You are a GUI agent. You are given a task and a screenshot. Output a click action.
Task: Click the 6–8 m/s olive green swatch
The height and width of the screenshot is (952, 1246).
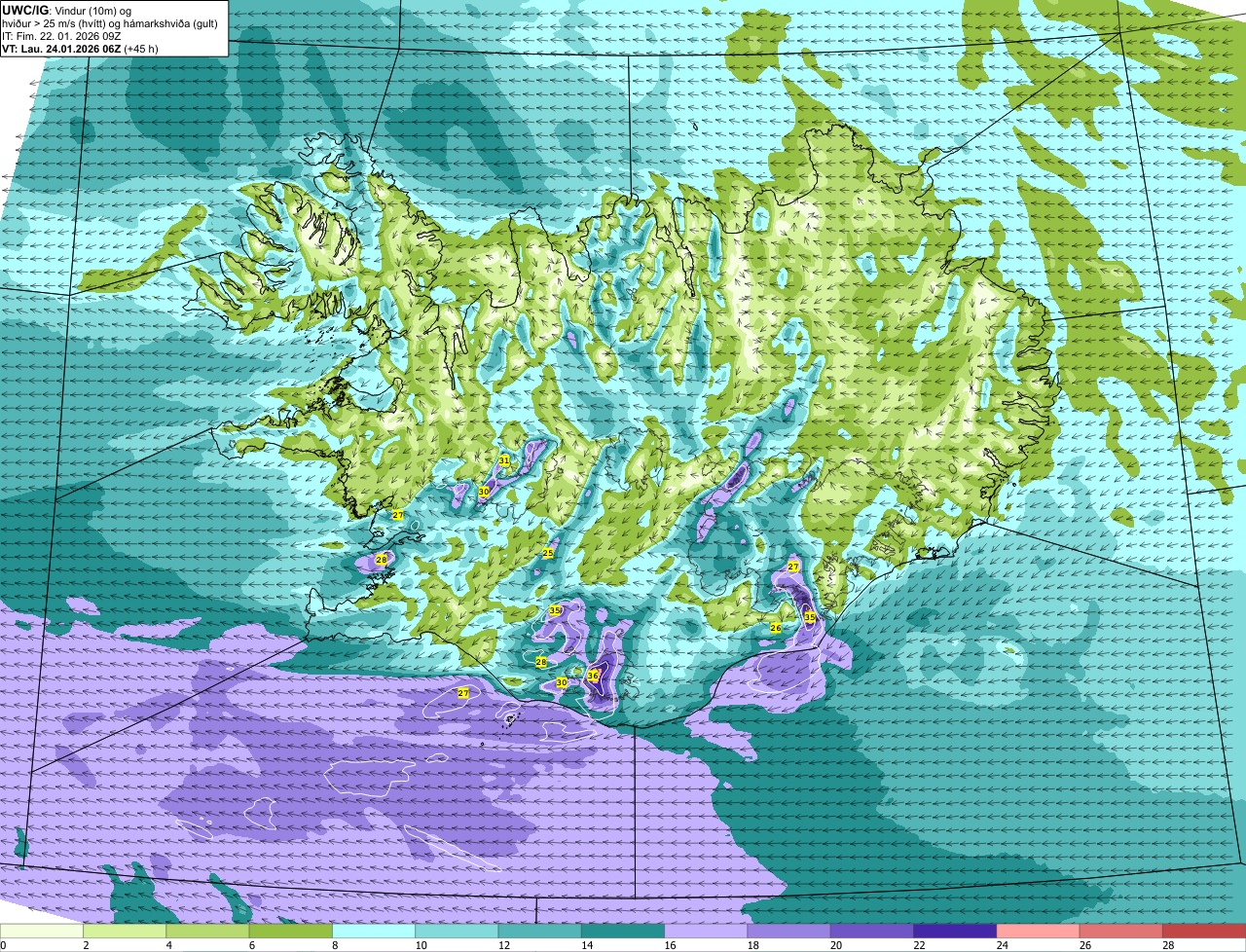[x=291, y=931]
